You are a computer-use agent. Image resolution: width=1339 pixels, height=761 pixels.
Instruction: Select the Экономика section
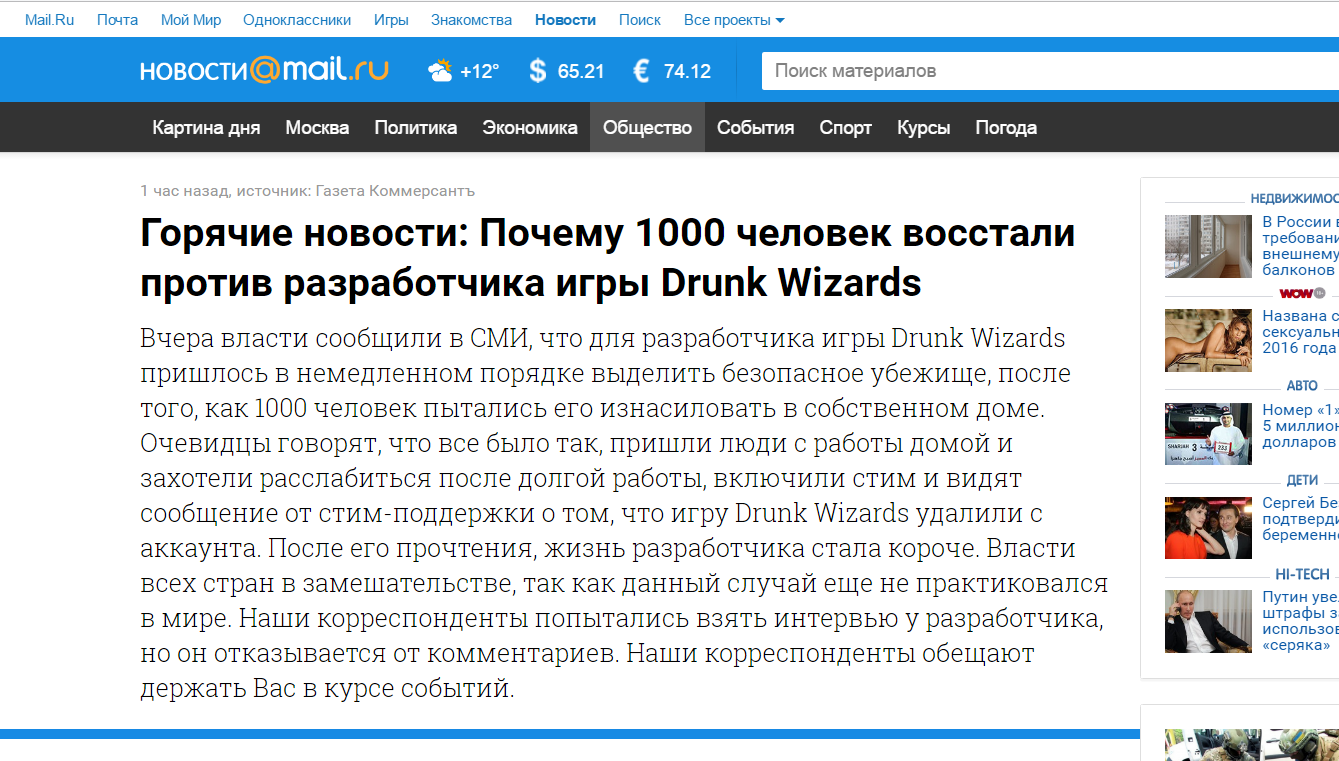coord(530,127)
